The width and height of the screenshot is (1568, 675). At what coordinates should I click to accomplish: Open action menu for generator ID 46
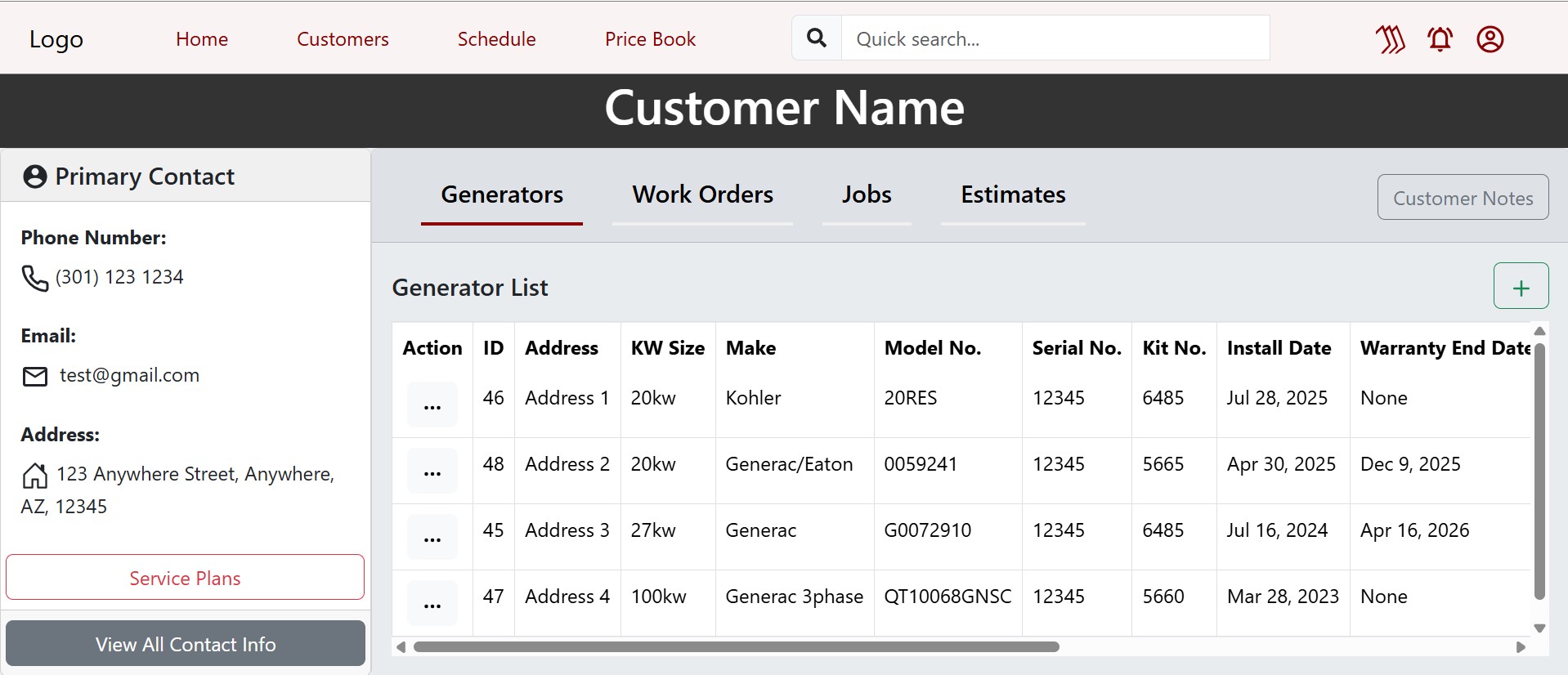pyautogui.click(x=432, y=405)
